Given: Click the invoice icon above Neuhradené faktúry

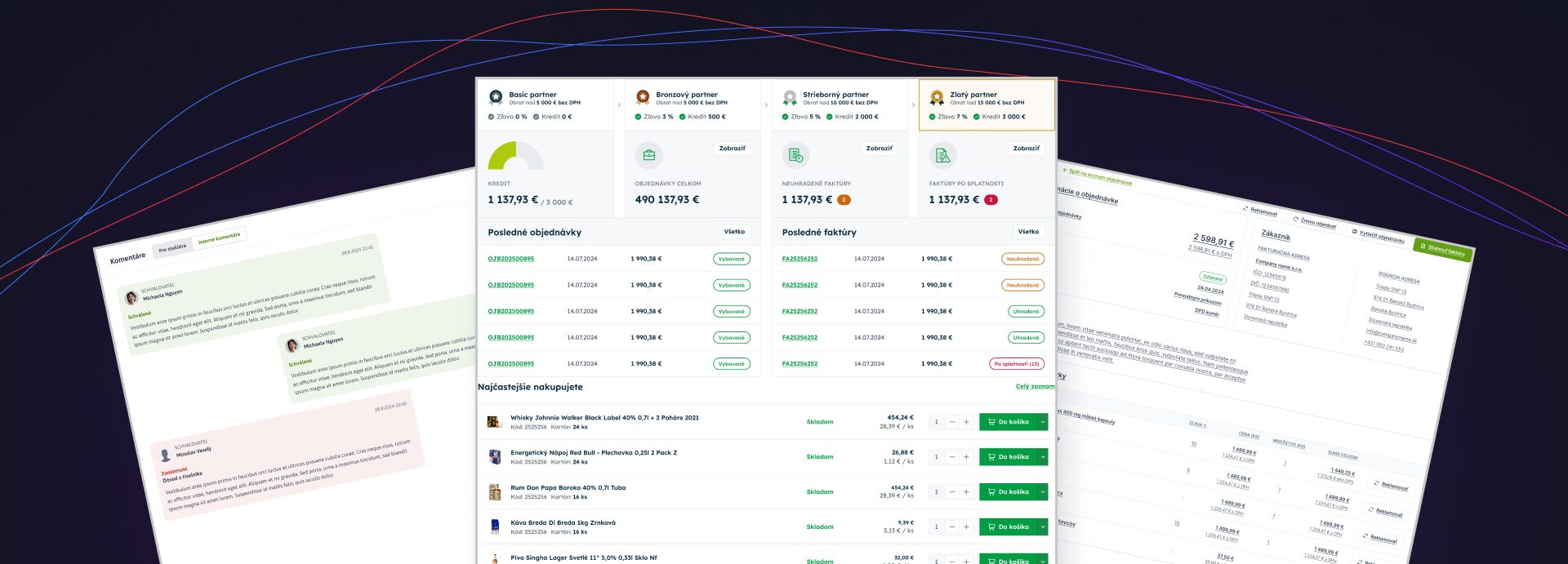Looking at the screenshot, I should (x=795, y=155).
